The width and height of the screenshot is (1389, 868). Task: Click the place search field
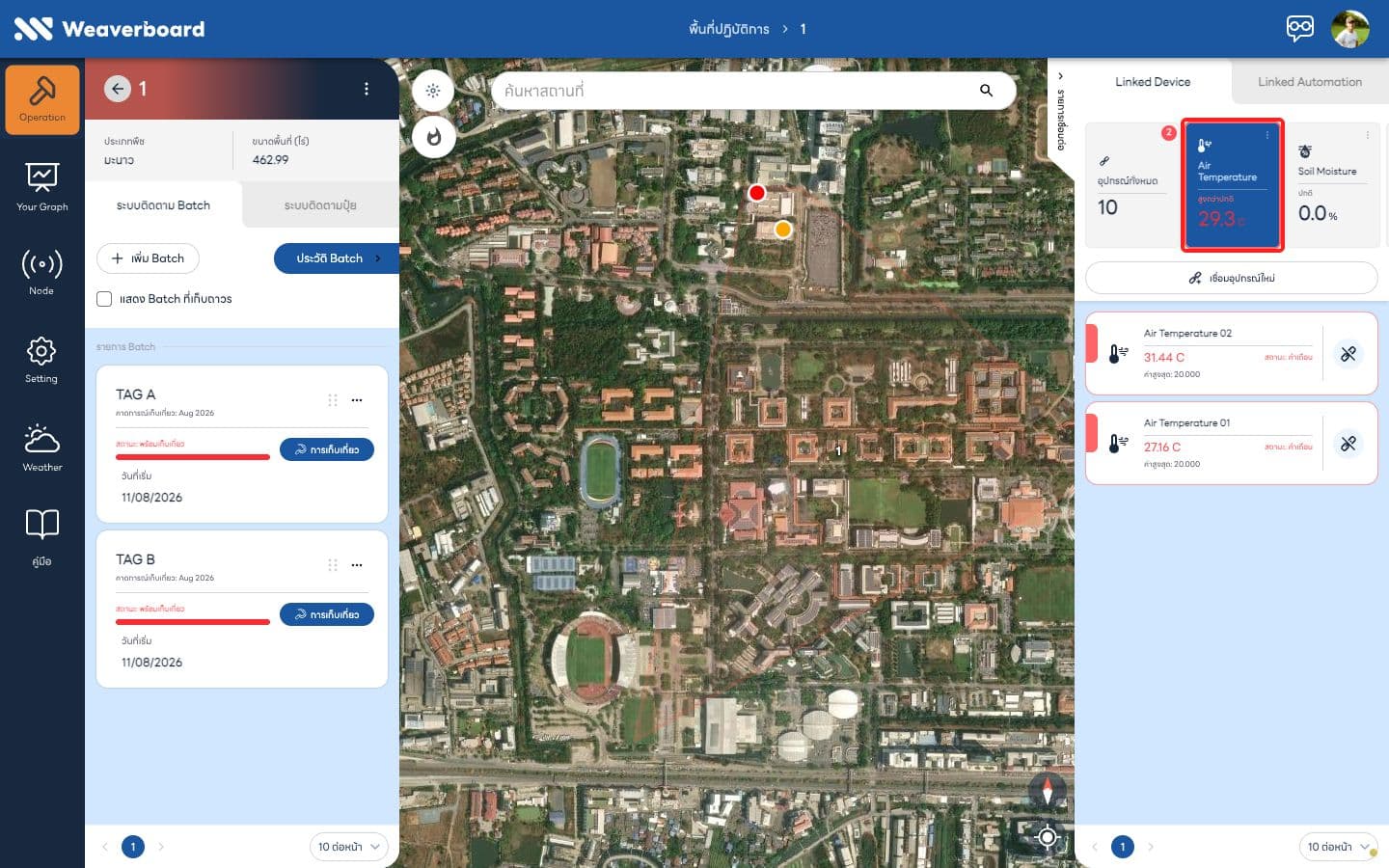(753, 91)
